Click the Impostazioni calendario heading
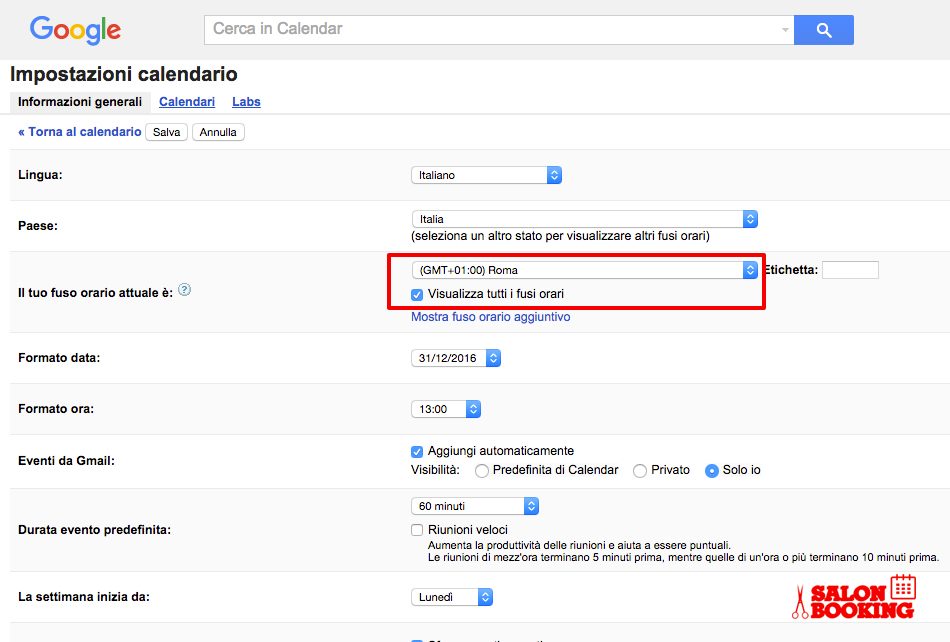 click(124, 74)
